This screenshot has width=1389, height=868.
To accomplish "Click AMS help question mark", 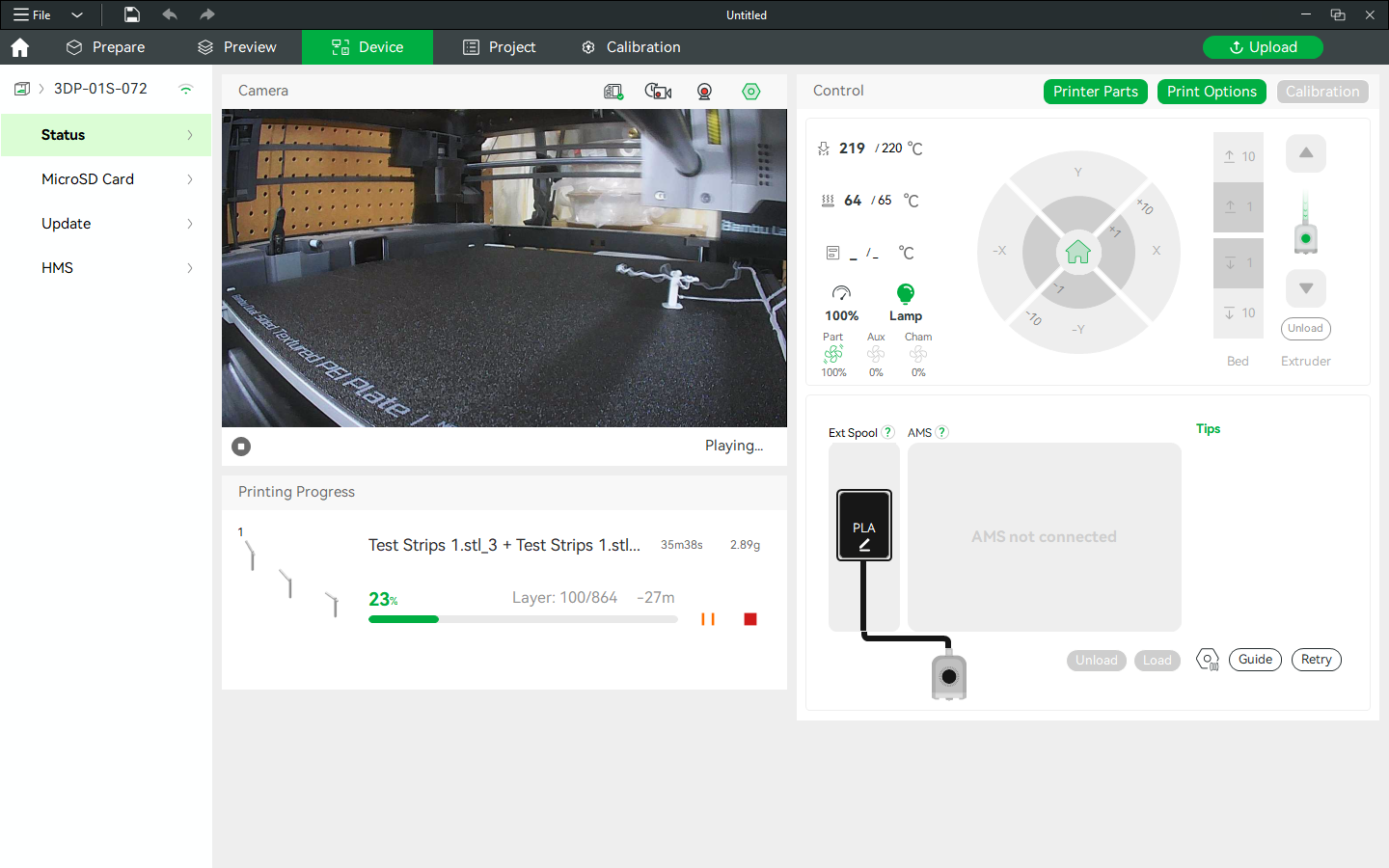I will click(x=942, y=433).
